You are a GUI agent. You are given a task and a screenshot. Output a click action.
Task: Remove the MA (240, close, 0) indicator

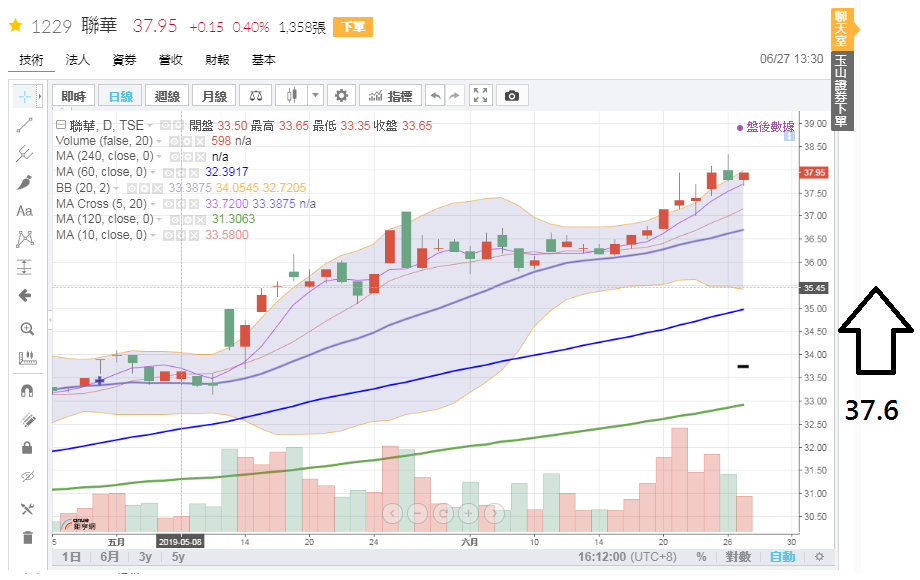pos(201,157)
